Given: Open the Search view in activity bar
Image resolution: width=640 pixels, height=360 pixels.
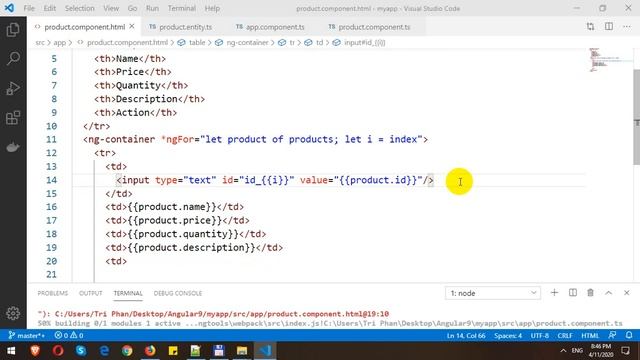Looking at the screenshot, I should pyautogui.click(x=13, y=59).
